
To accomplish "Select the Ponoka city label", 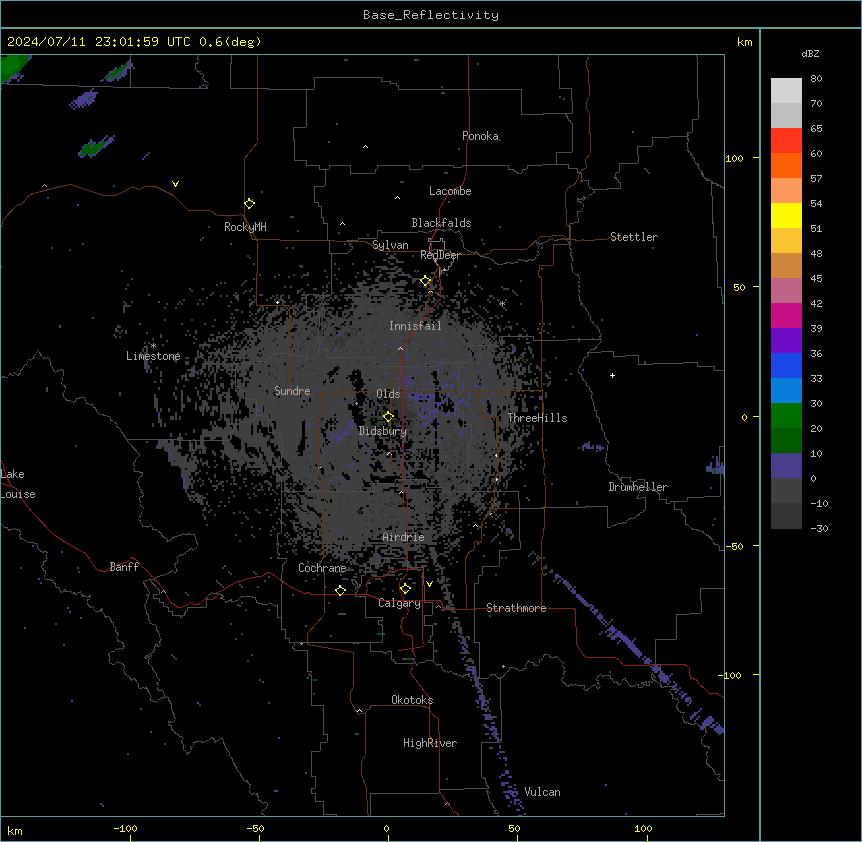I will 480,136.
